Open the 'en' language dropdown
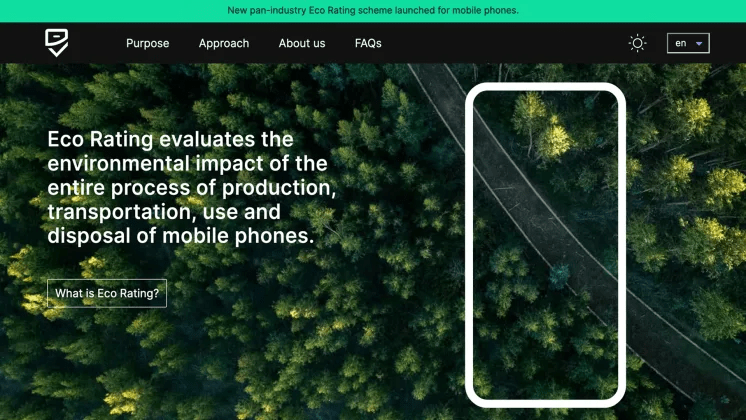 pyautogui.click(x=688, y=43)
